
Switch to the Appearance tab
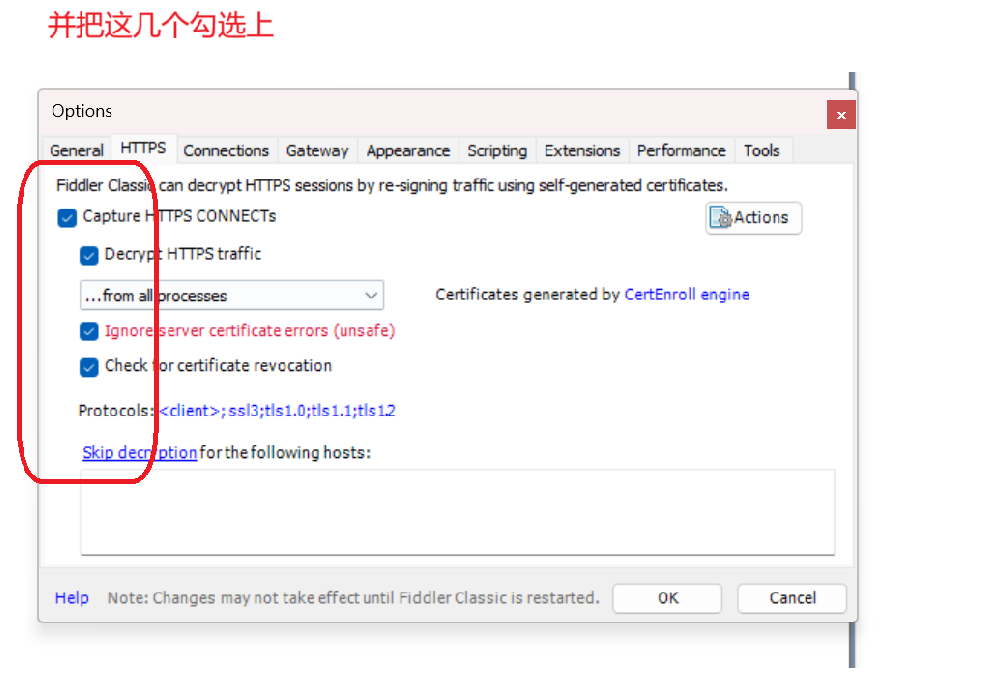click(408, 151)
